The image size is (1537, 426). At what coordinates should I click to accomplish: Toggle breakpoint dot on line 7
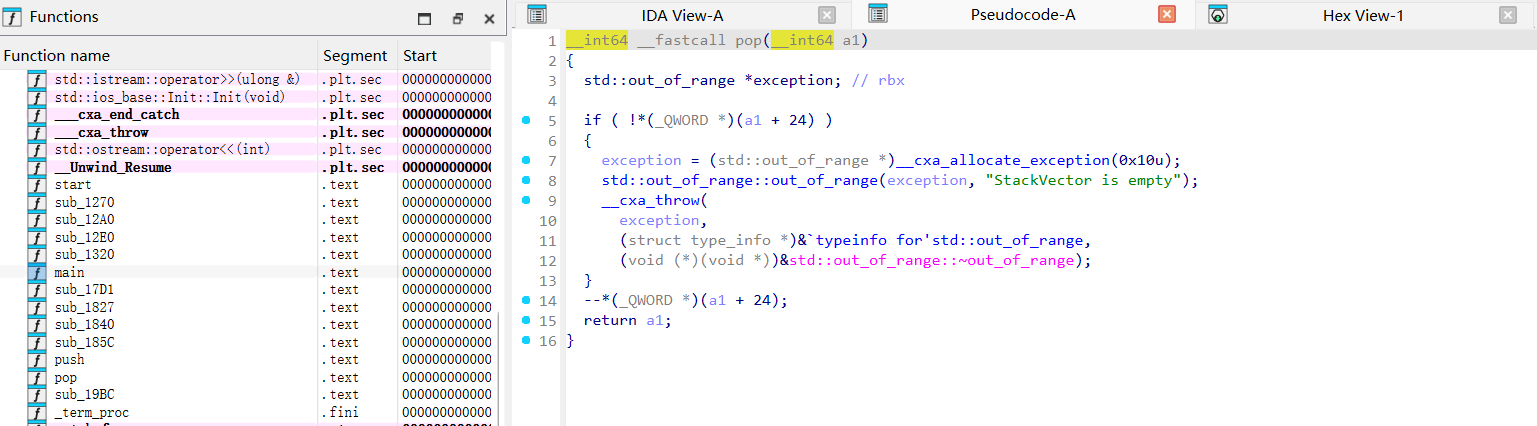coord(525,160)
